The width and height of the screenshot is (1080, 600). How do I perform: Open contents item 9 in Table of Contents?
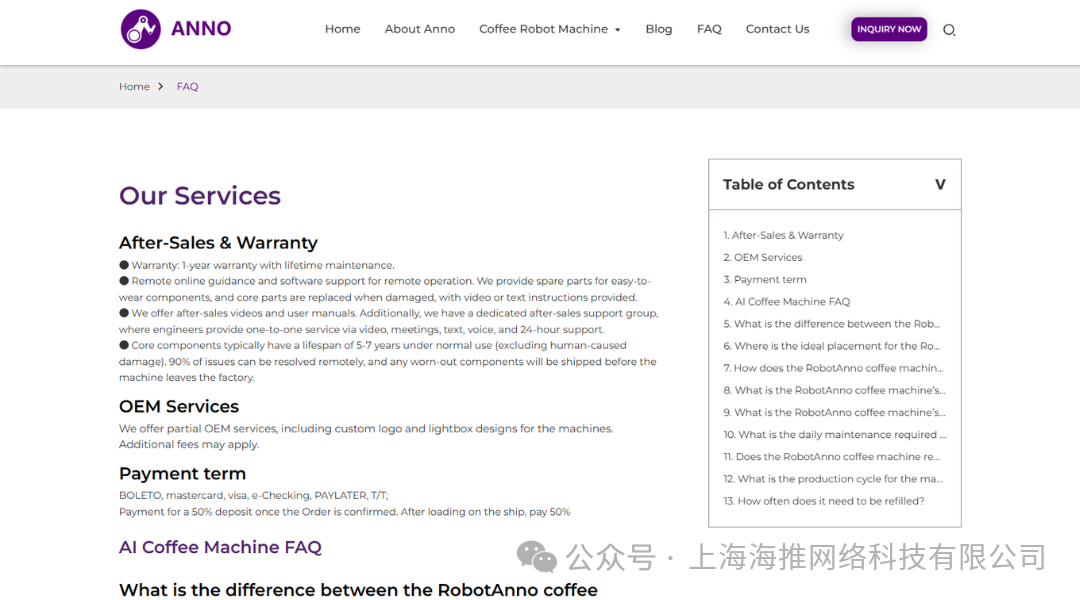(x=834, y=412)
